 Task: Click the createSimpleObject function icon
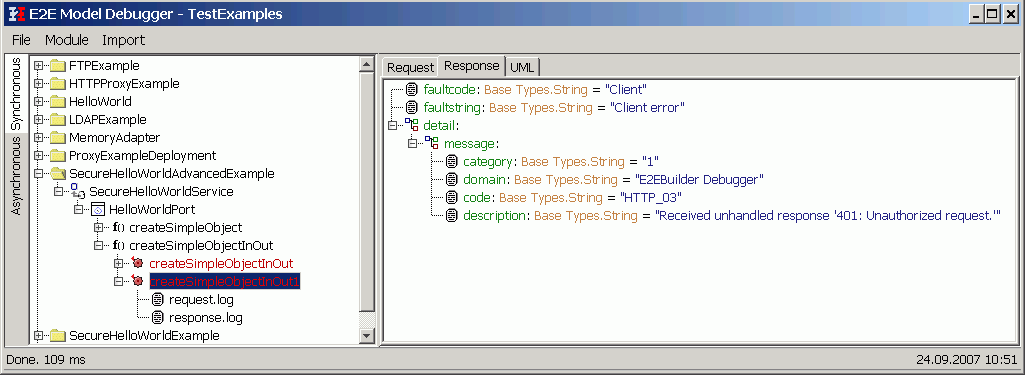[118, 227]
